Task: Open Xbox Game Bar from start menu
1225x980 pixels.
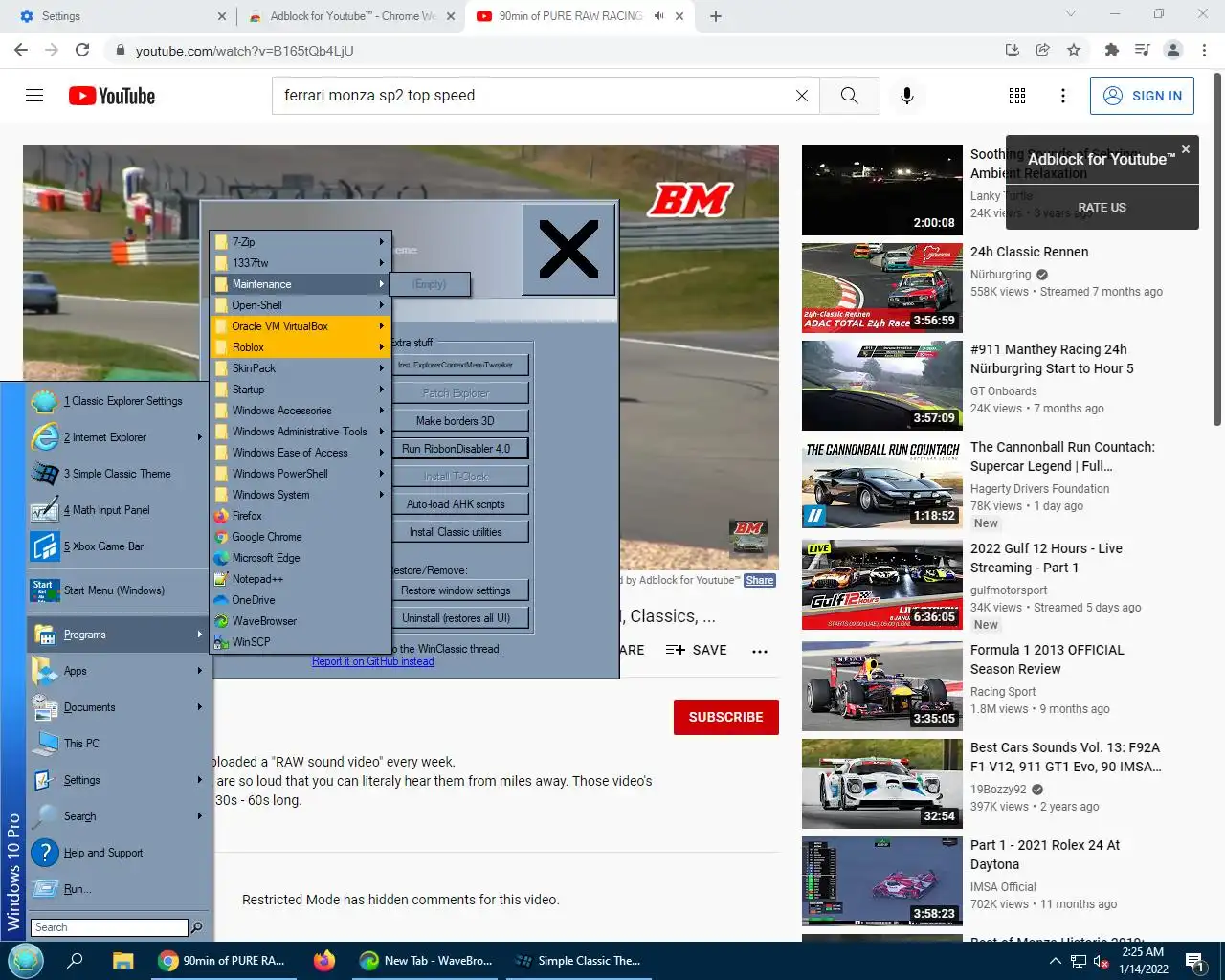Action: coord(118,546)
